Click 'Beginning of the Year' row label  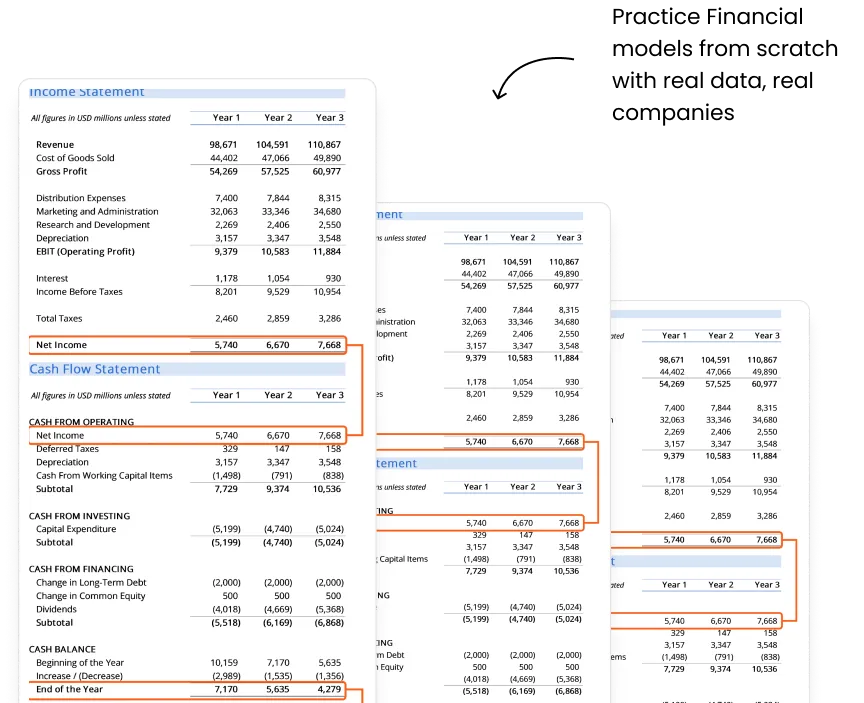point(80,663)
